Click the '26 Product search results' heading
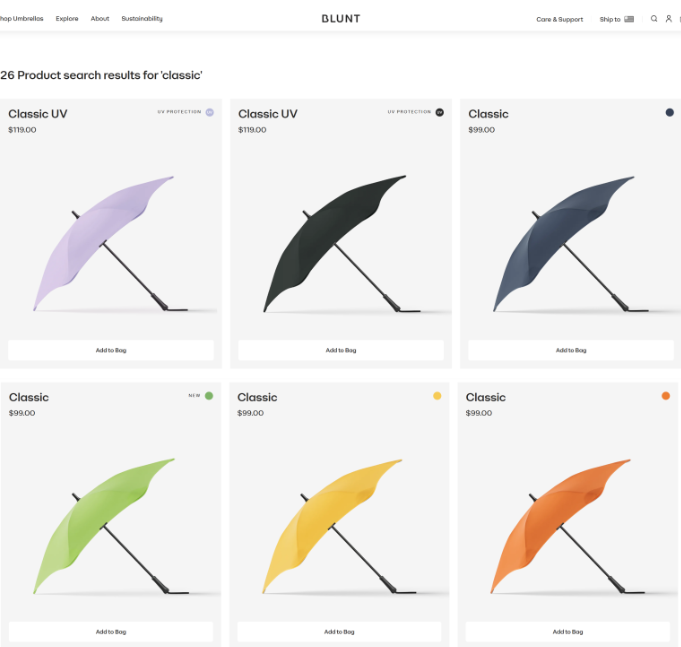This screenshot has height=647, width=681. pos(101,75)
